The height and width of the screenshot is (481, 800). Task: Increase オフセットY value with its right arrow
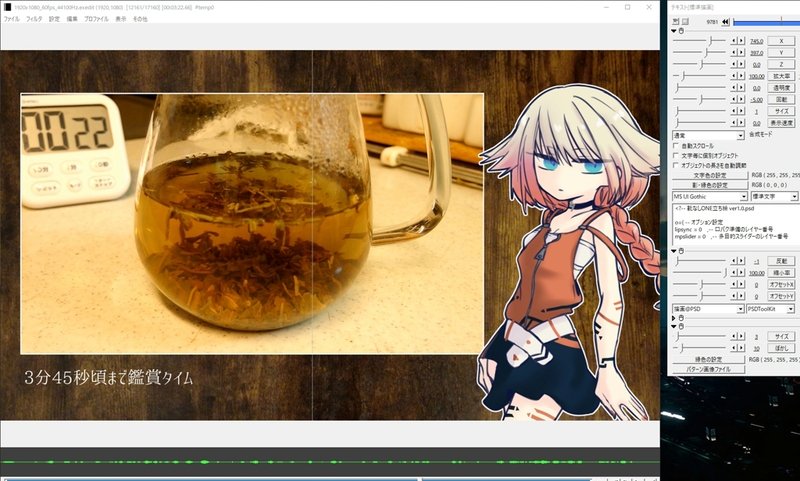[x=741, y=296]
